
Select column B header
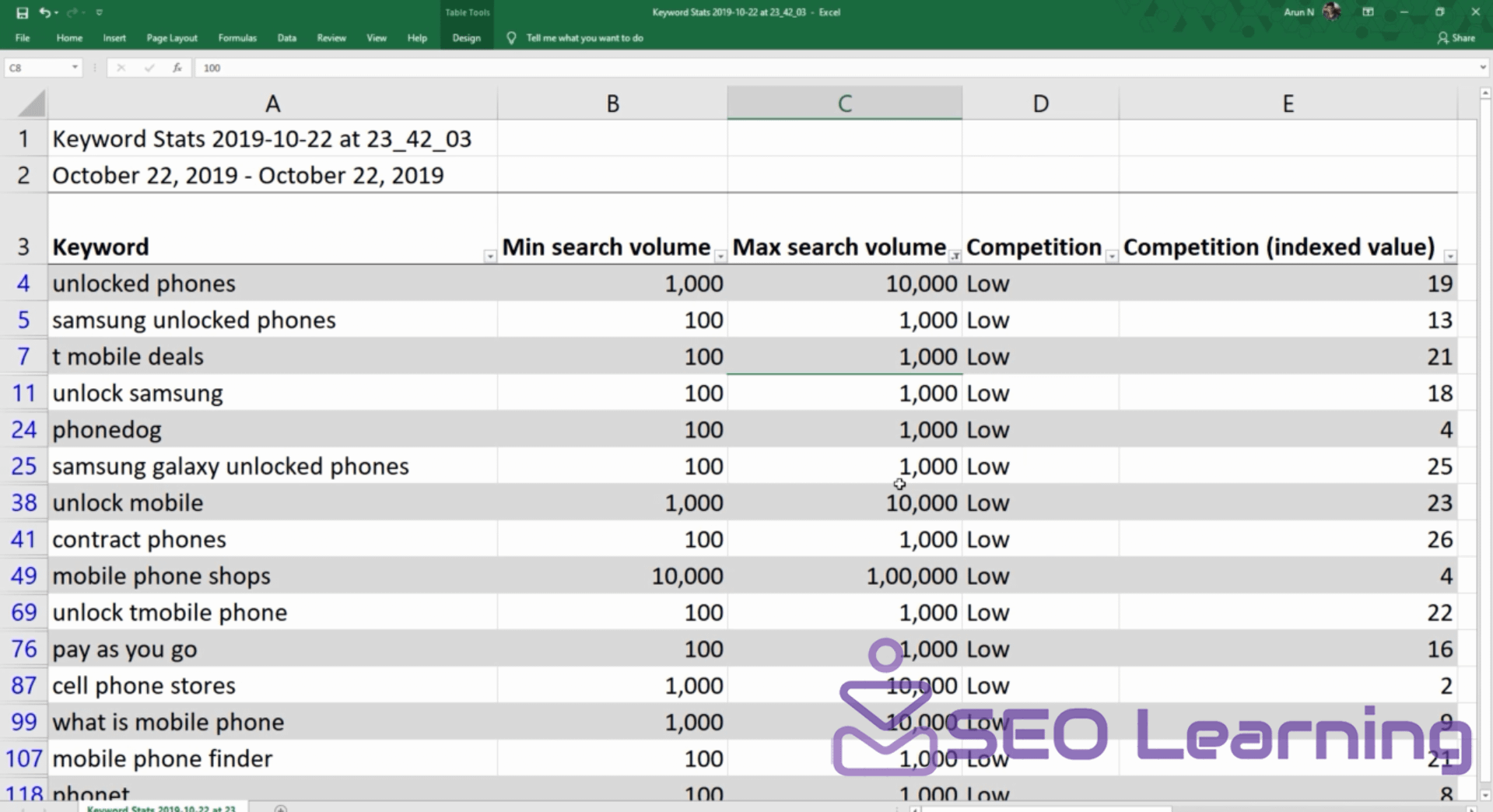[612, 103]
